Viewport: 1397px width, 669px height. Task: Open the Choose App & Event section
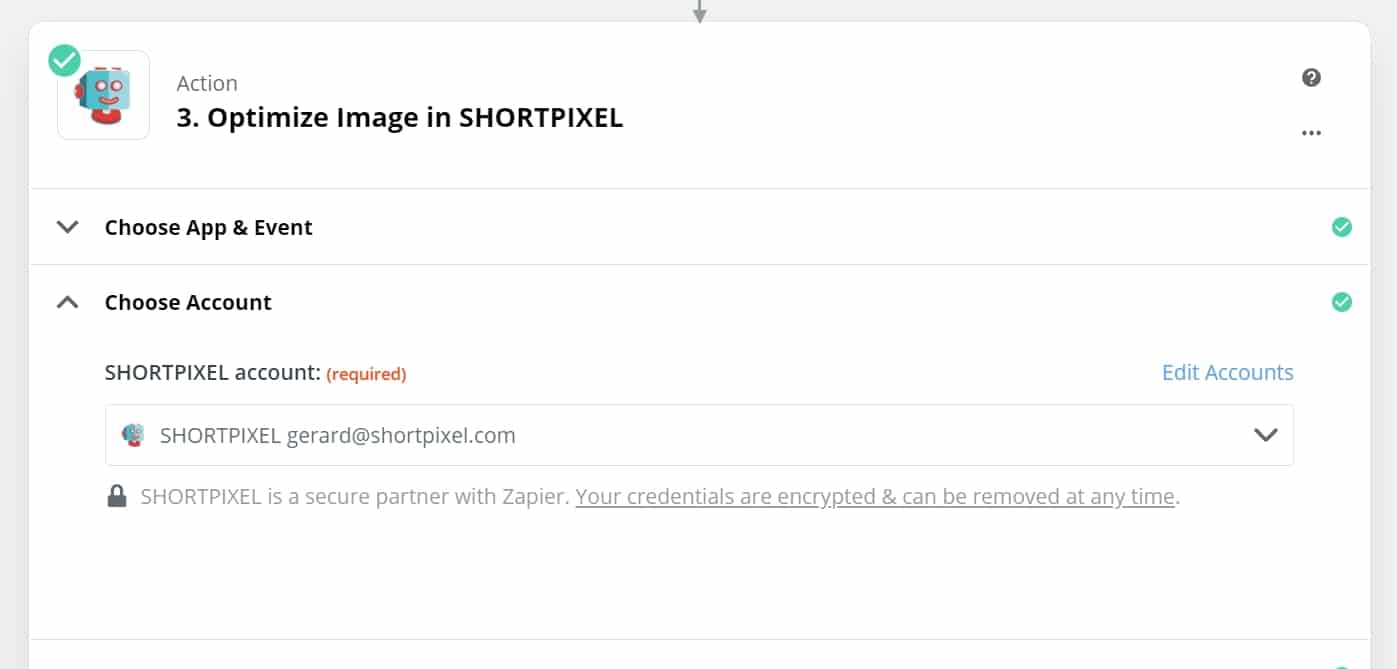click(x=208, y=227)
